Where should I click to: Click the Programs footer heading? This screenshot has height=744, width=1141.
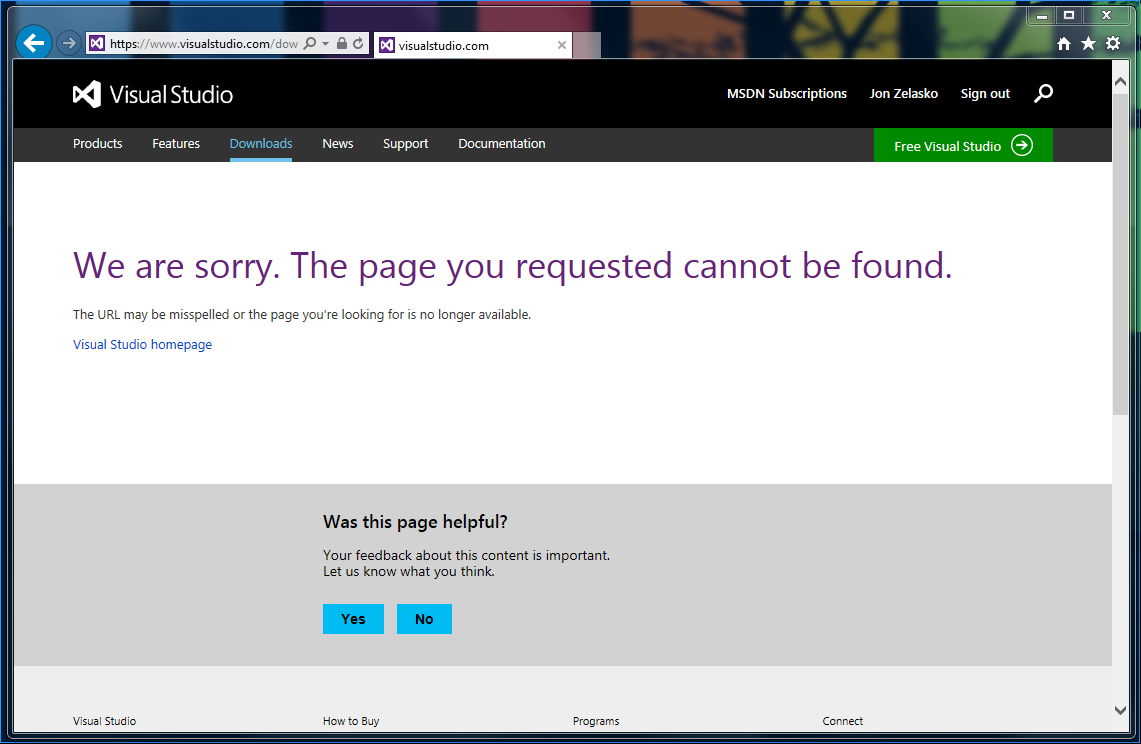(596, 721)
